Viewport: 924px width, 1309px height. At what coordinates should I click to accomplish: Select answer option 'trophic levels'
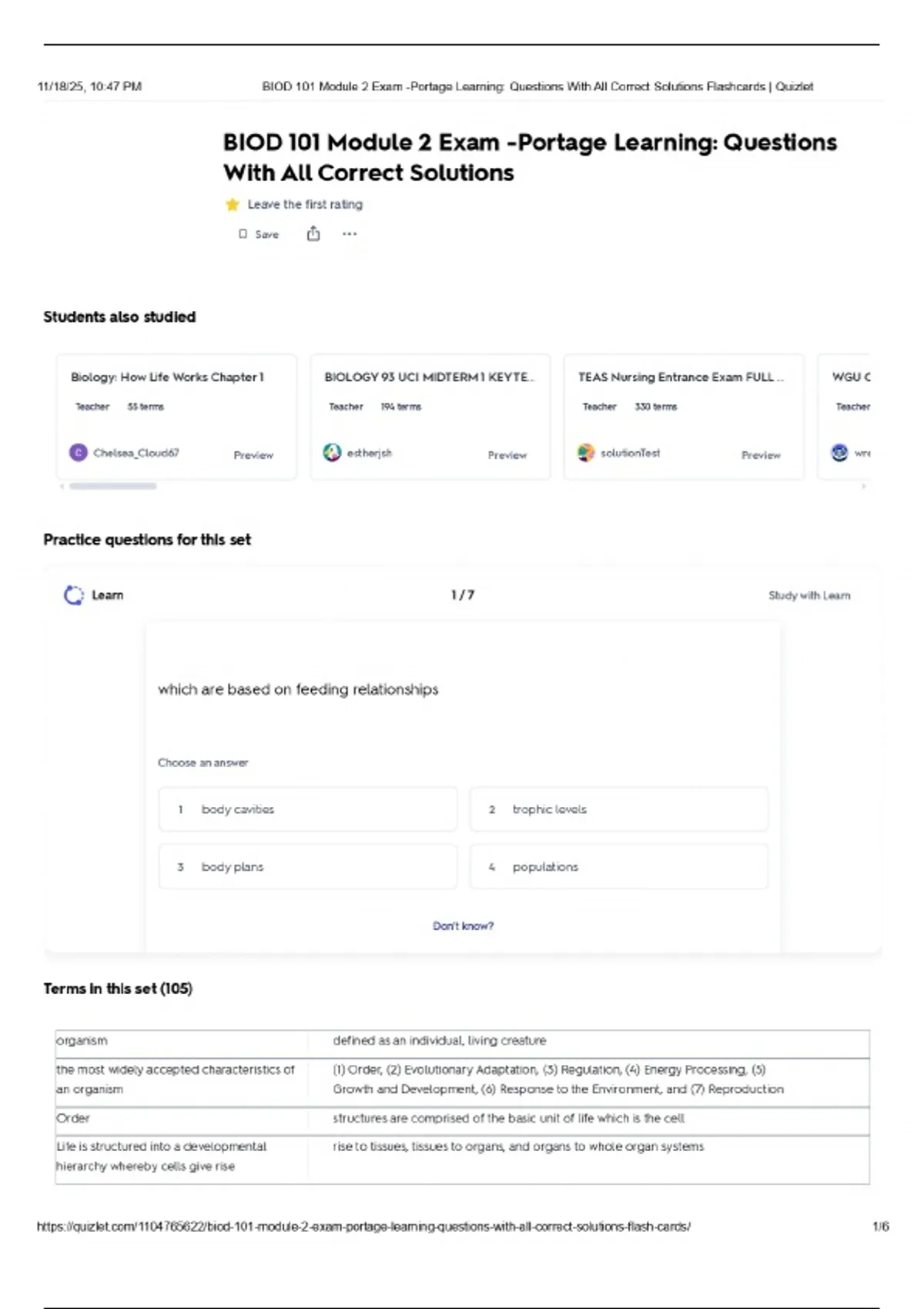coord(619,809)
